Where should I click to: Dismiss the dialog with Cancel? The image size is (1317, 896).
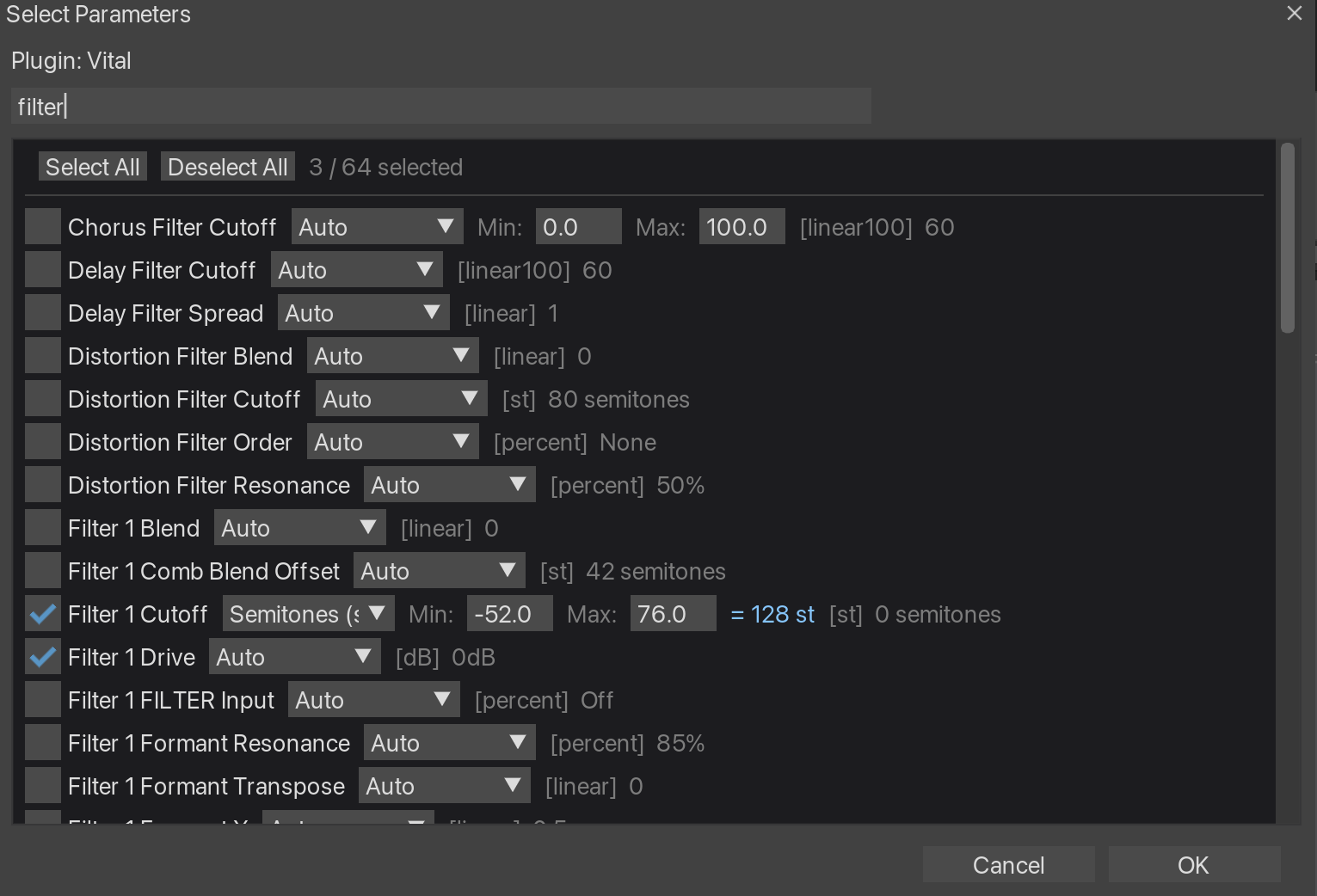pyautogui.click(x=1008, y=864)
